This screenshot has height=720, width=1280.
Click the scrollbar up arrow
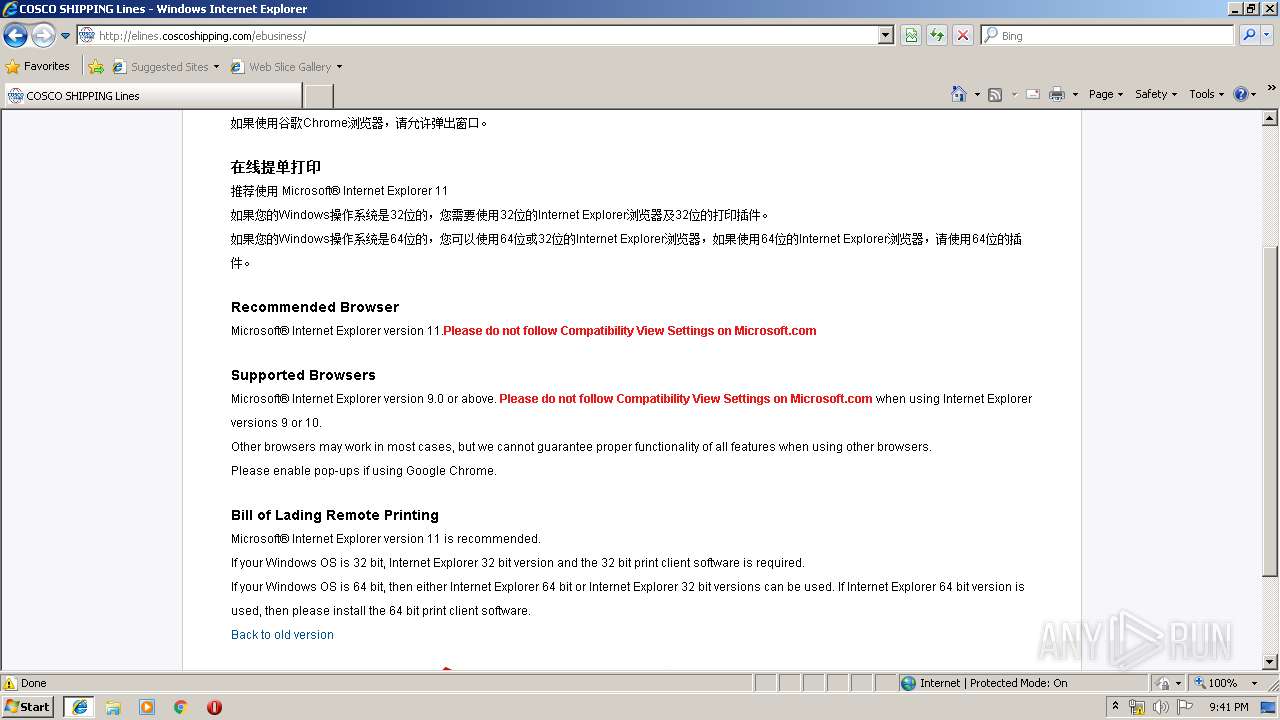tap(1270, 118)
